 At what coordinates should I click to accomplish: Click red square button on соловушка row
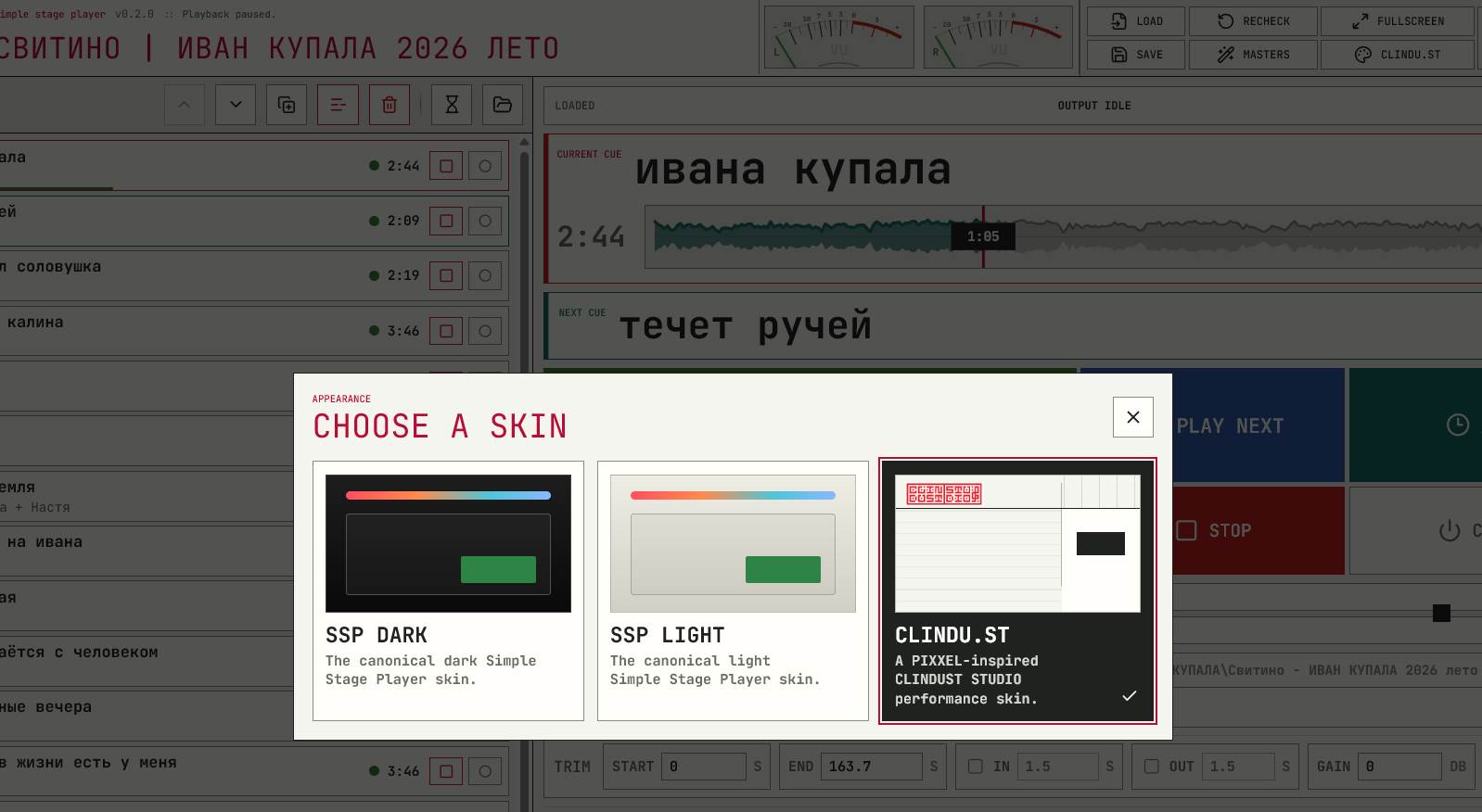(x=446, y=275)
